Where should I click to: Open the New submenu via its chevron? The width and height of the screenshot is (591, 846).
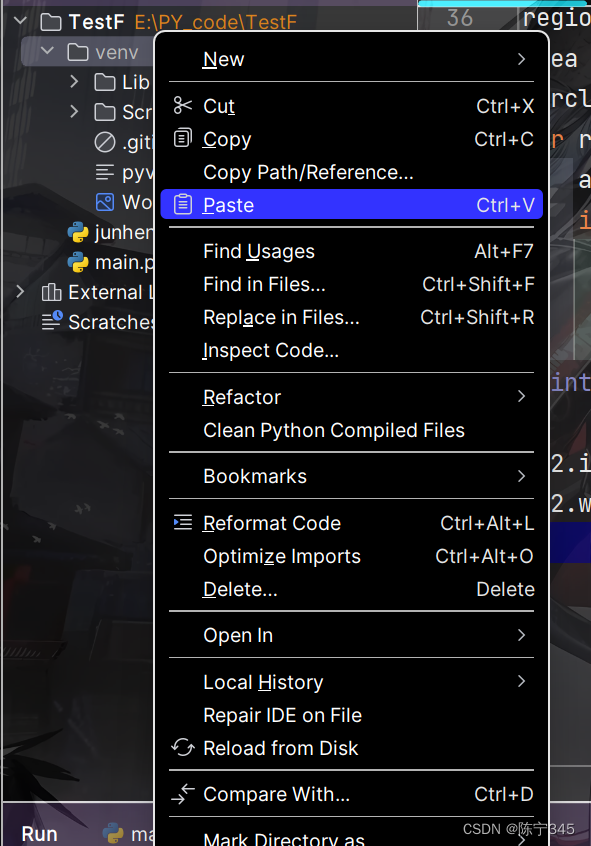tap(521, 59)
